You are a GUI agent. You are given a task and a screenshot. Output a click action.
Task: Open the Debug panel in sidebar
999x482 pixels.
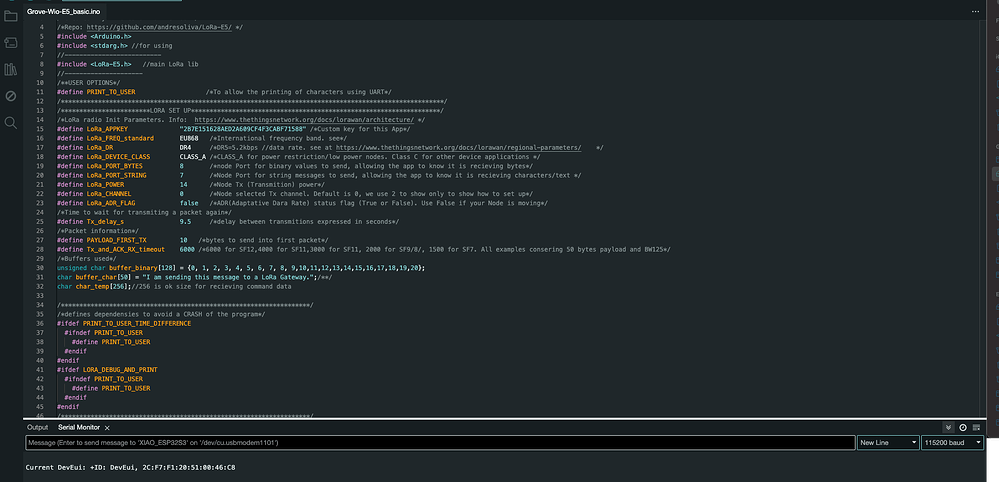point(10,96)
